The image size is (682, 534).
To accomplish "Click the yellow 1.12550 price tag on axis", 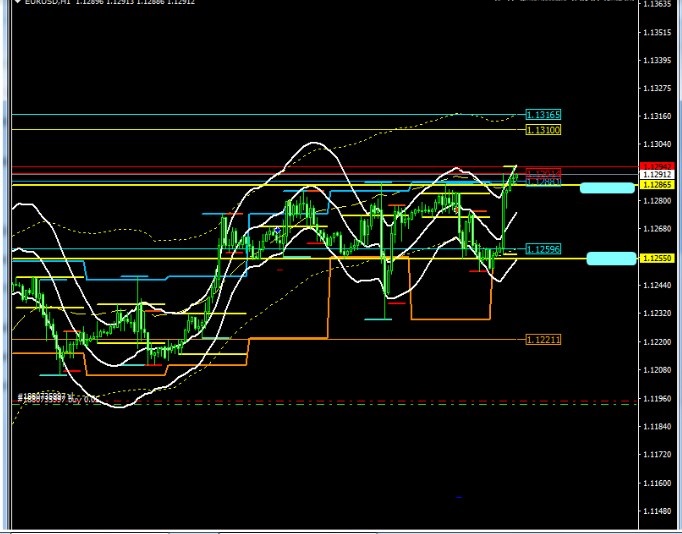I will (656, 258).
